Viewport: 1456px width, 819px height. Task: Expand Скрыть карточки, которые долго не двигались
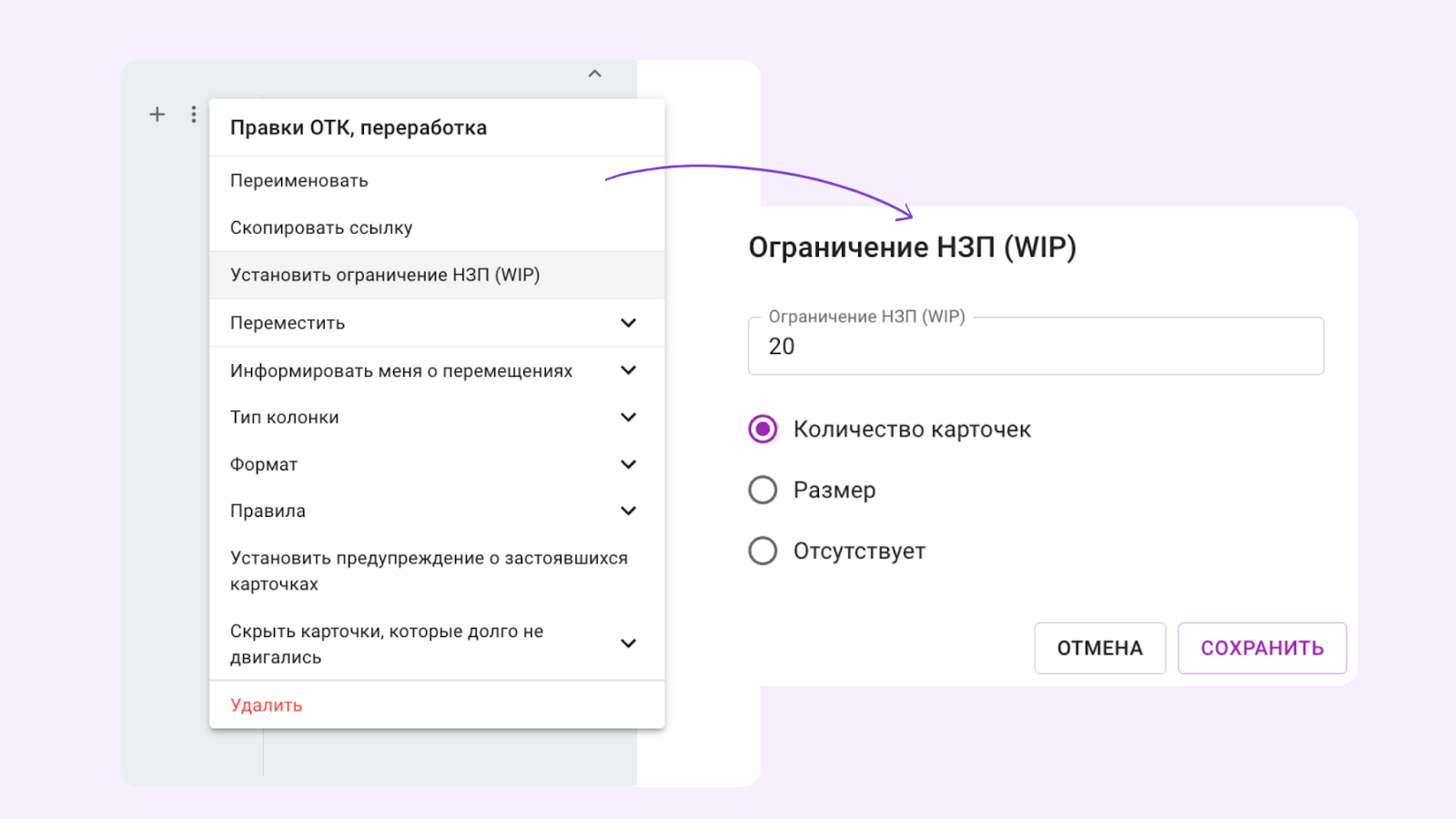tap(628, 643)
